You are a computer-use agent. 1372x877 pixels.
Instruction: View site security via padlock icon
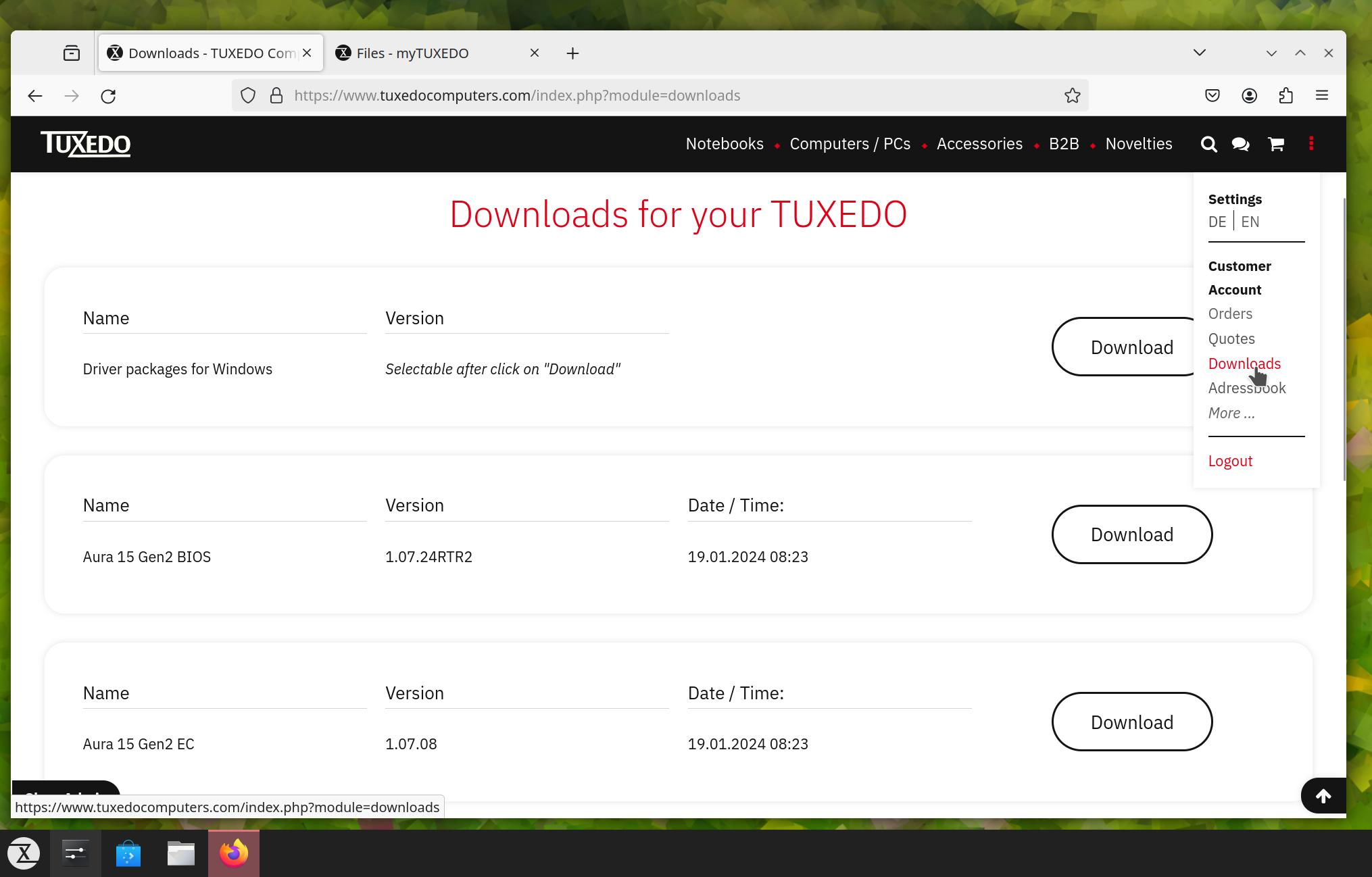click(276, 96)
